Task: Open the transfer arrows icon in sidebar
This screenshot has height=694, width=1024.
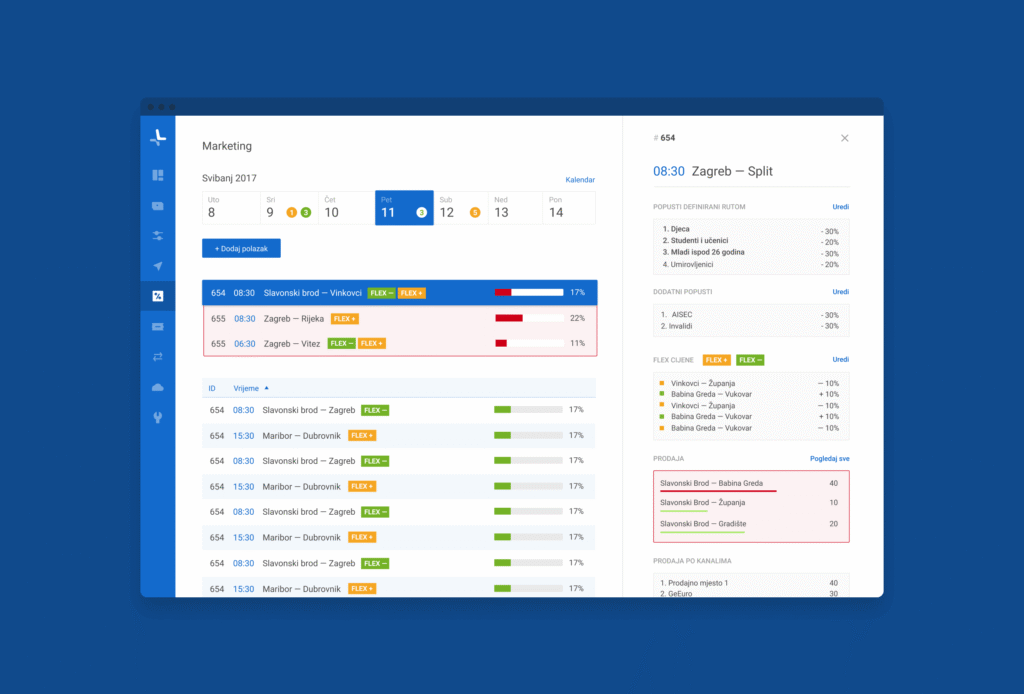Action: tap(158, 356)
